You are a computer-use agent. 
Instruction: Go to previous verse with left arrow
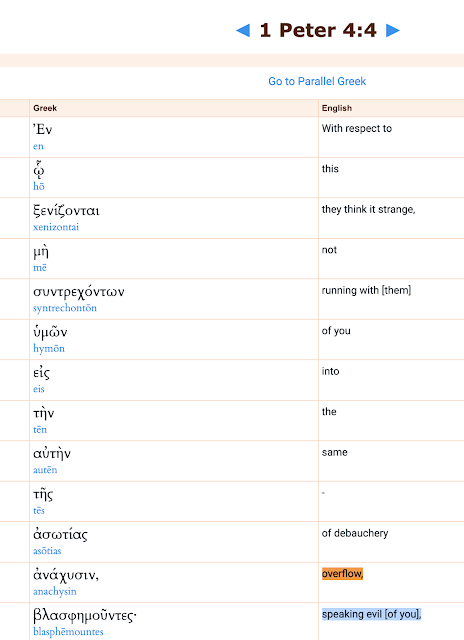(243, 30)
